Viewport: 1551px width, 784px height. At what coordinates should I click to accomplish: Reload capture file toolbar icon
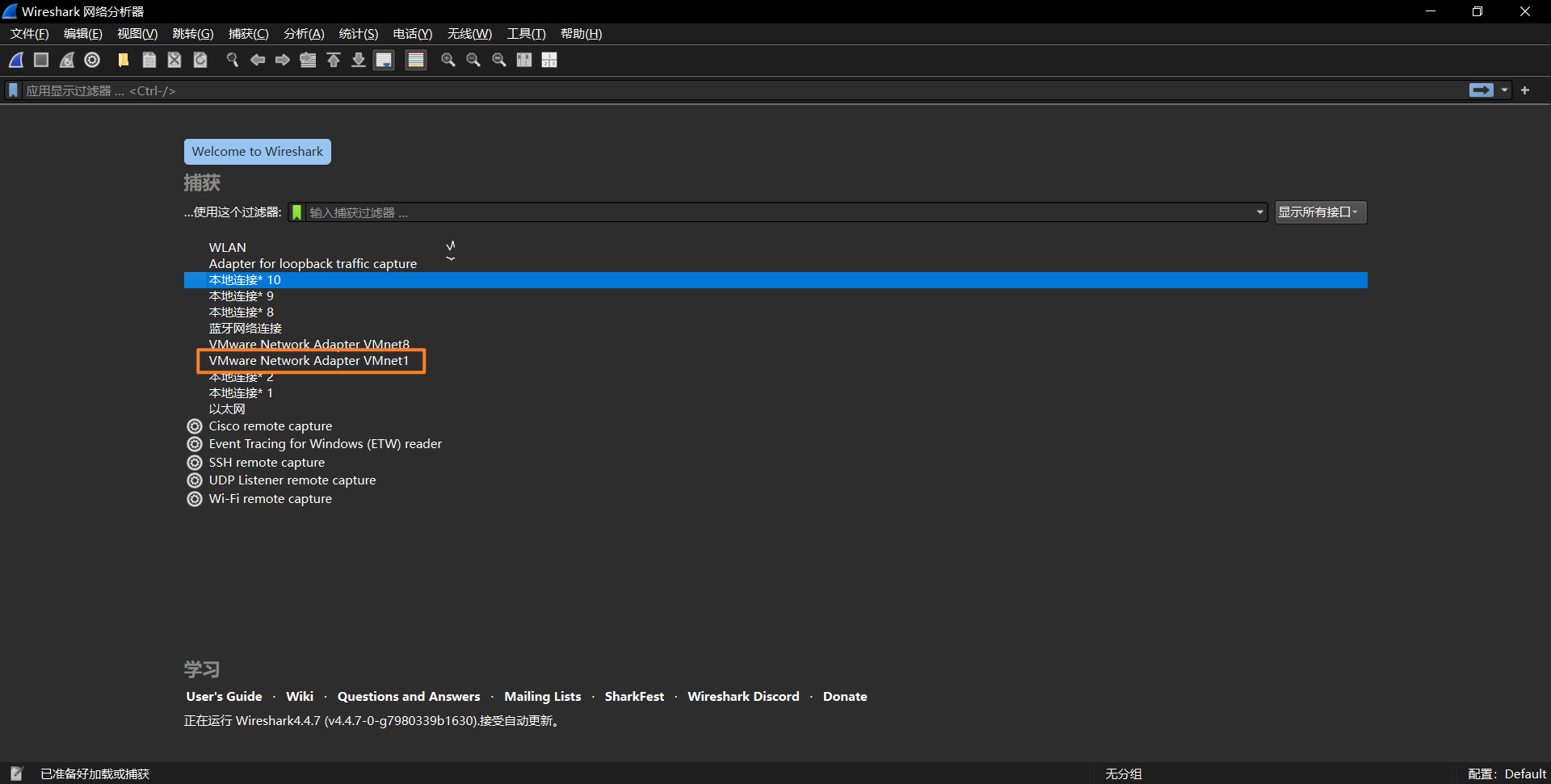tap(200, 60)
